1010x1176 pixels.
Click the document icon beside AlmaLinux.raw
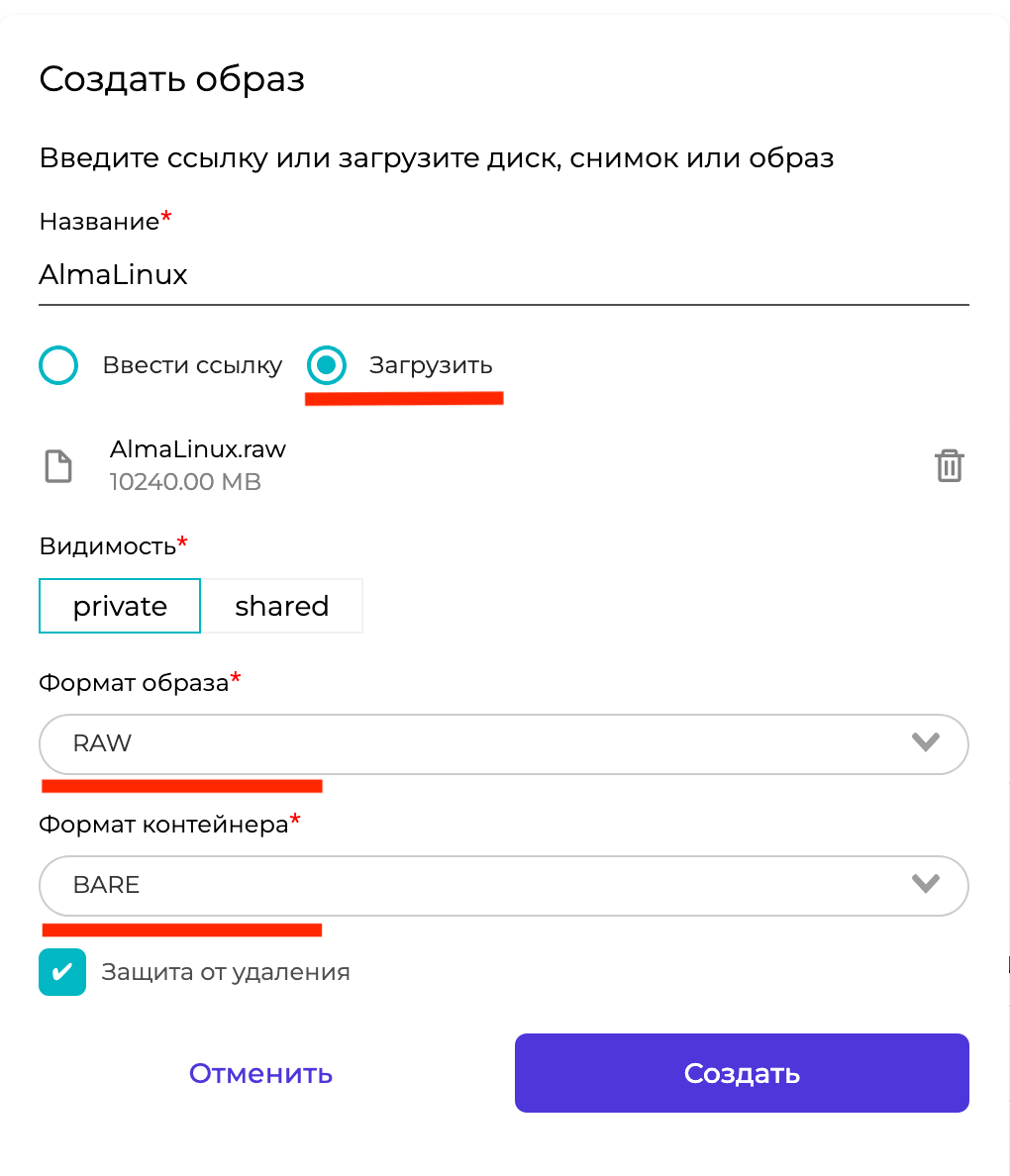tap(59, 466)
